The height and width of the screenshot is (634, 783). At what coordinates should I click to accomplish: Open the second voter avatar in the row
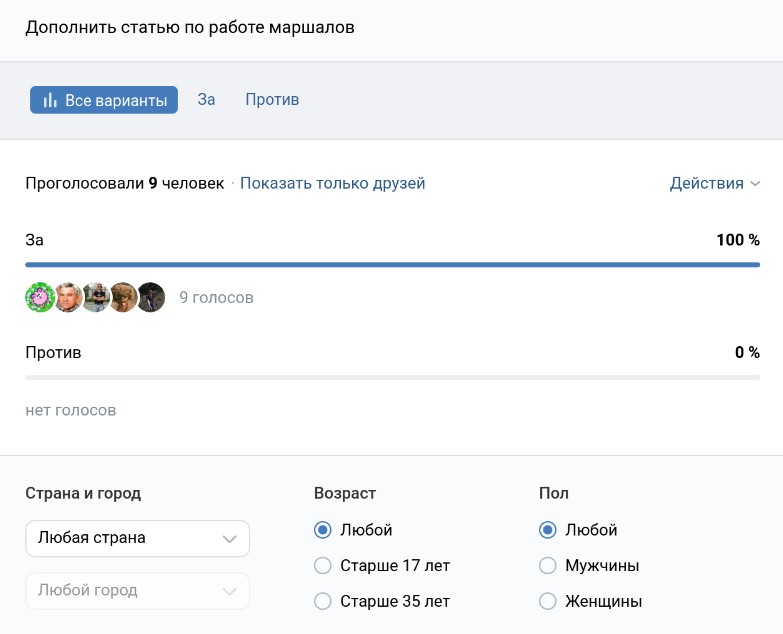68,298
